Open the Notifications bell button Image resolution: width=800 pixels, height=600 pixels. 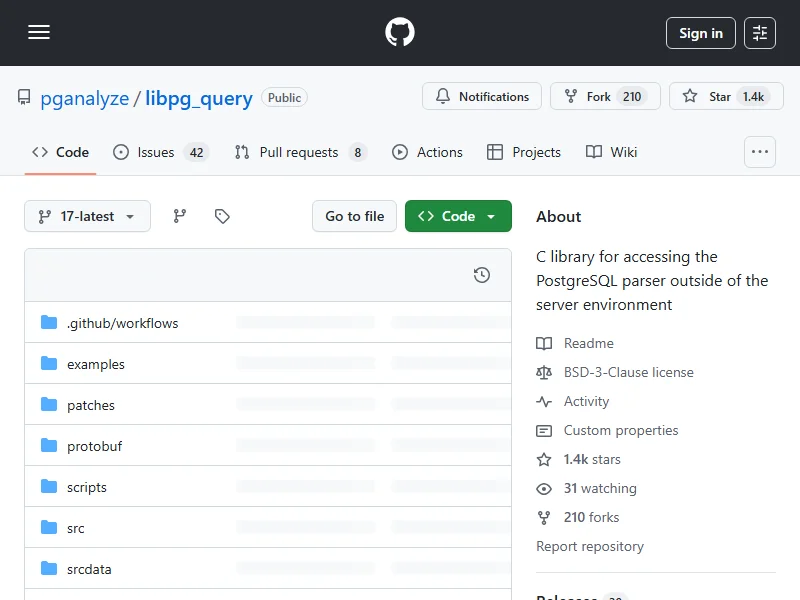(482, 97)
